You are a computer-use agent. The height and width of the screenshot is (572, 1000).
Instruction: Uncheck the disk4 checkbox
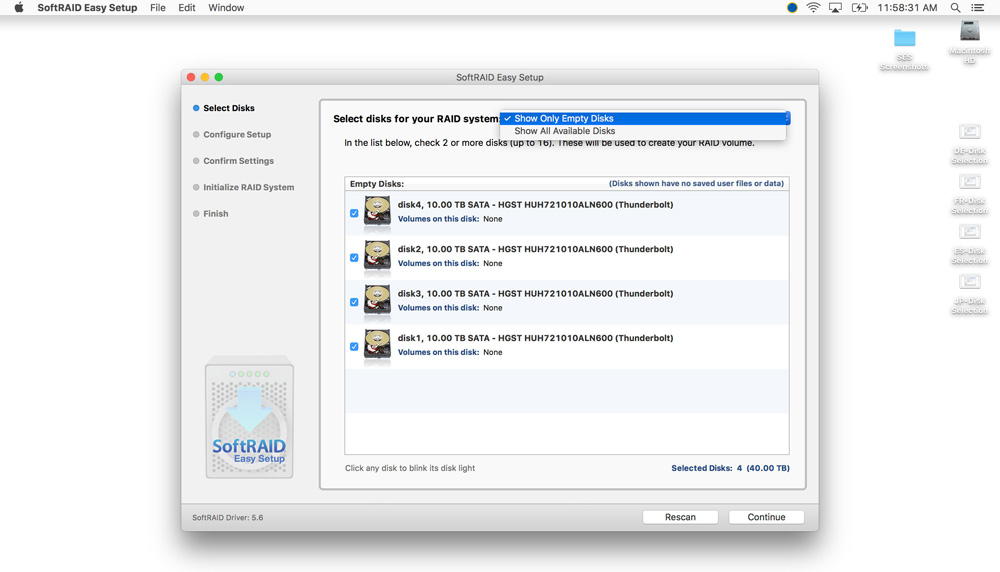(354, 213)
